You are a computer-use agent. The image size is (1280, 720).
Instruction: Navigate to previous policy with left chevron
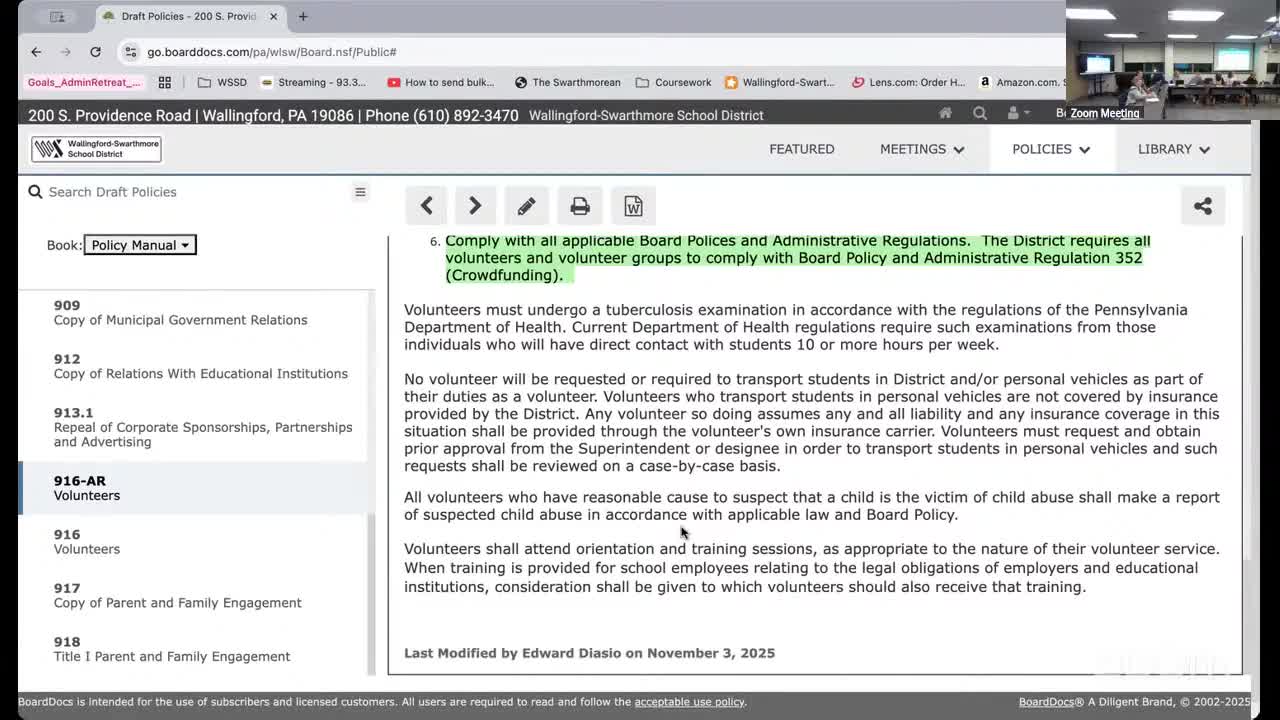click(426, 205)
